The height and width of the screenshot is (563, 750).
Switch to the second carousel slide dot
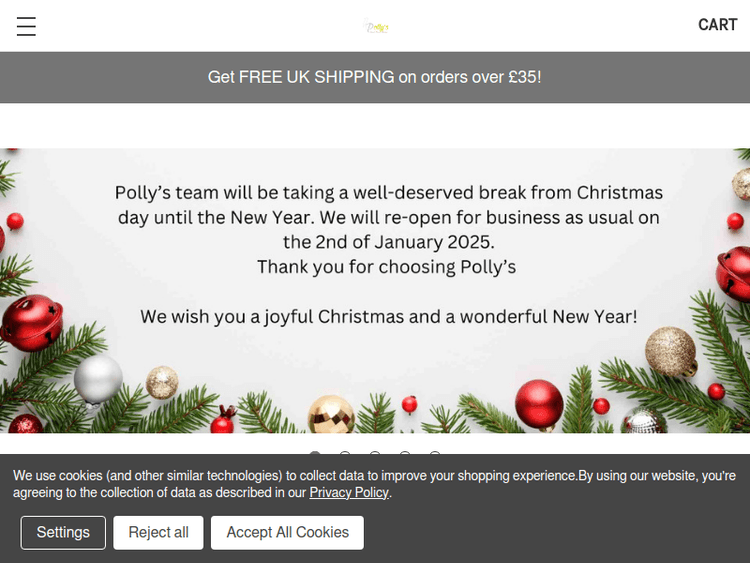point(345,455)
